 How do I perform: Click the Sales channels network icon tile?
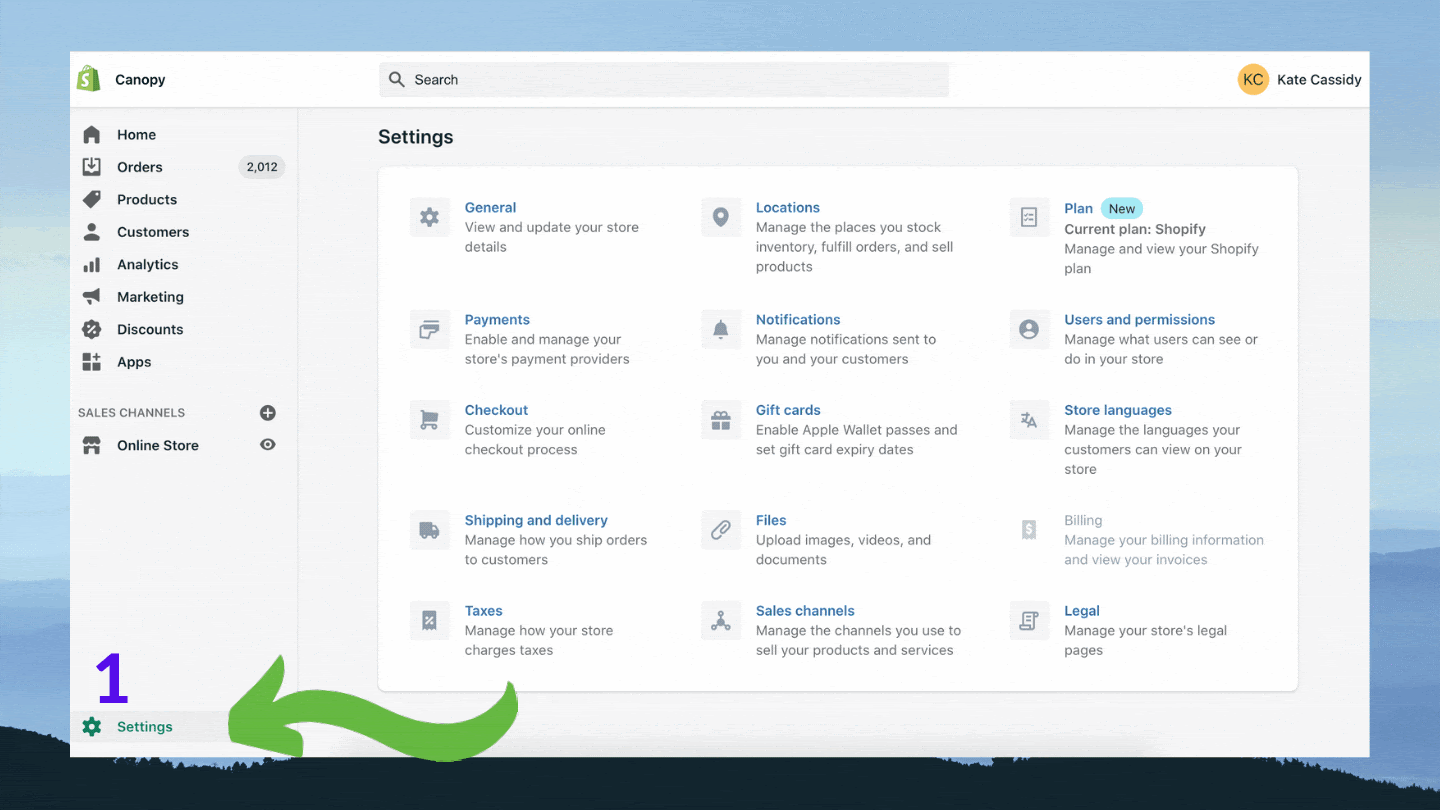[x=721, y=621]
